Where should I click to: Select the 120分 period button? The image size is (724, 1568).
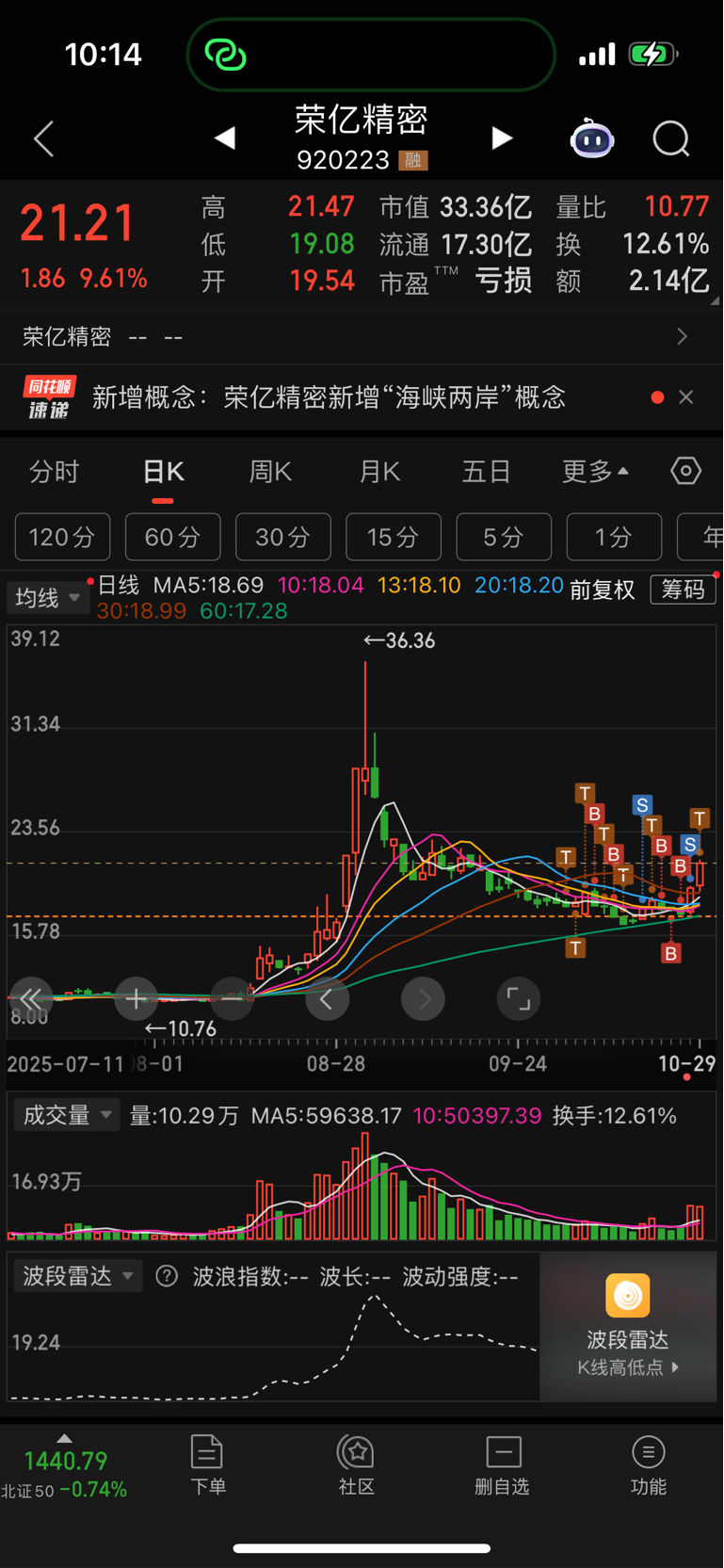coord(62,537)
